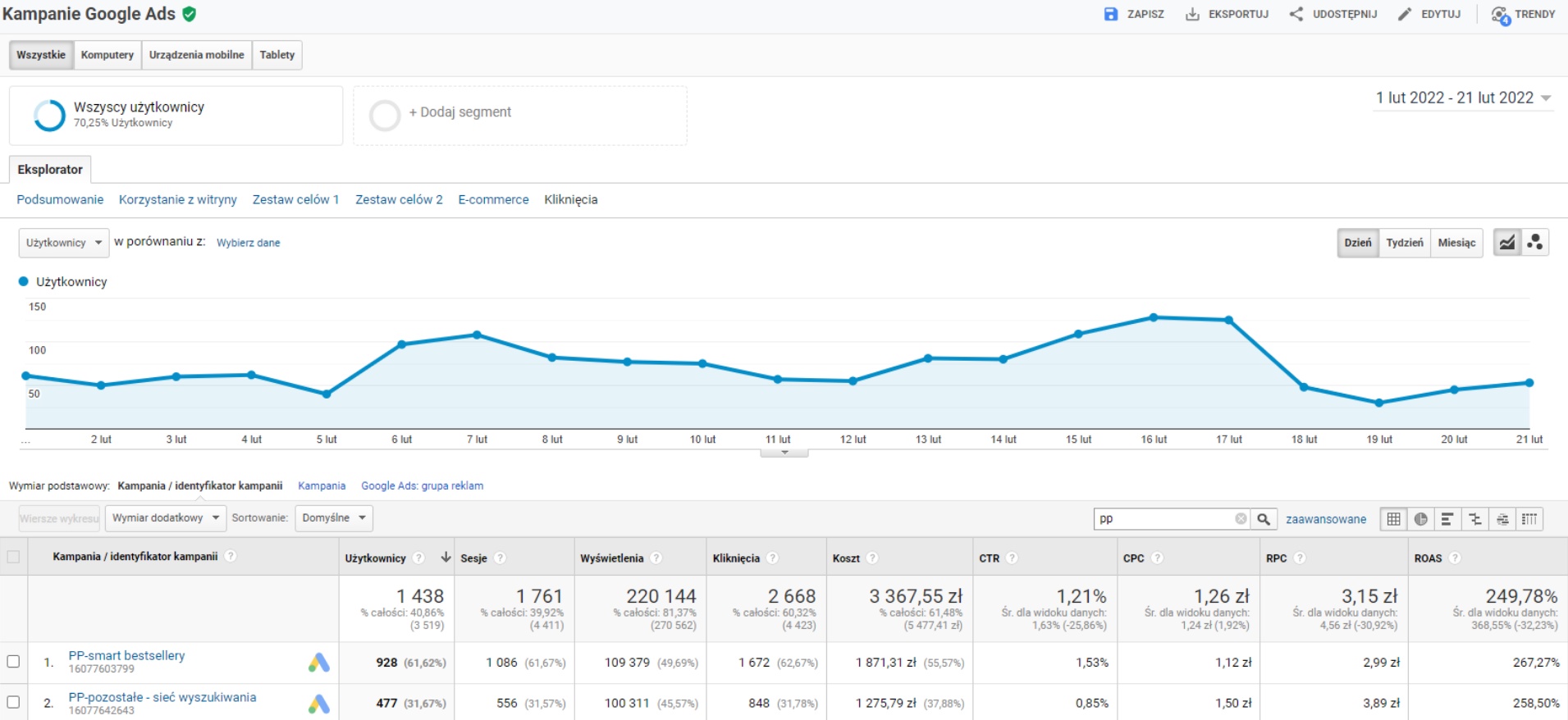Click the zaawansowane filter link
This screenshot has width=1568, height=720.
[x=1326, y=519]
